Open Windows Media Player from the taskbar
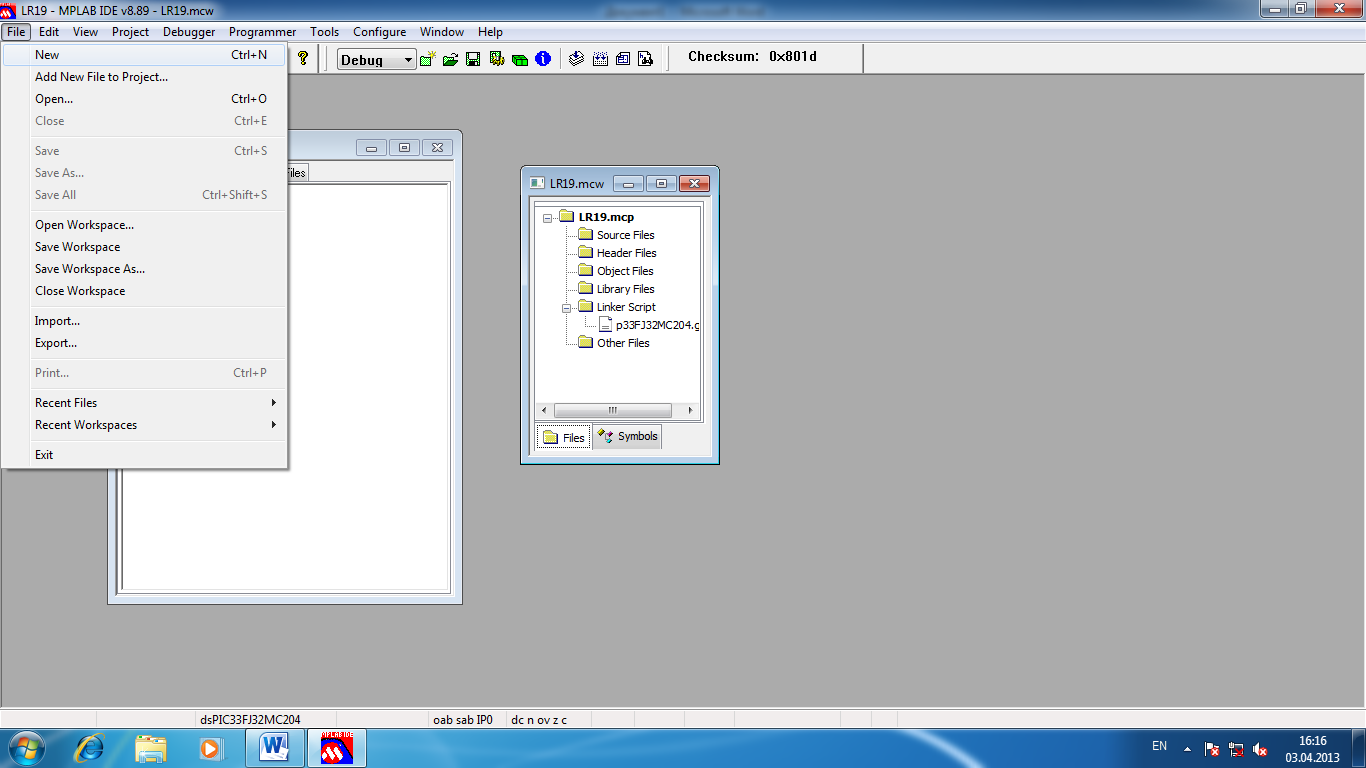This screenshot has height=768, width=1366. (210, 748)
